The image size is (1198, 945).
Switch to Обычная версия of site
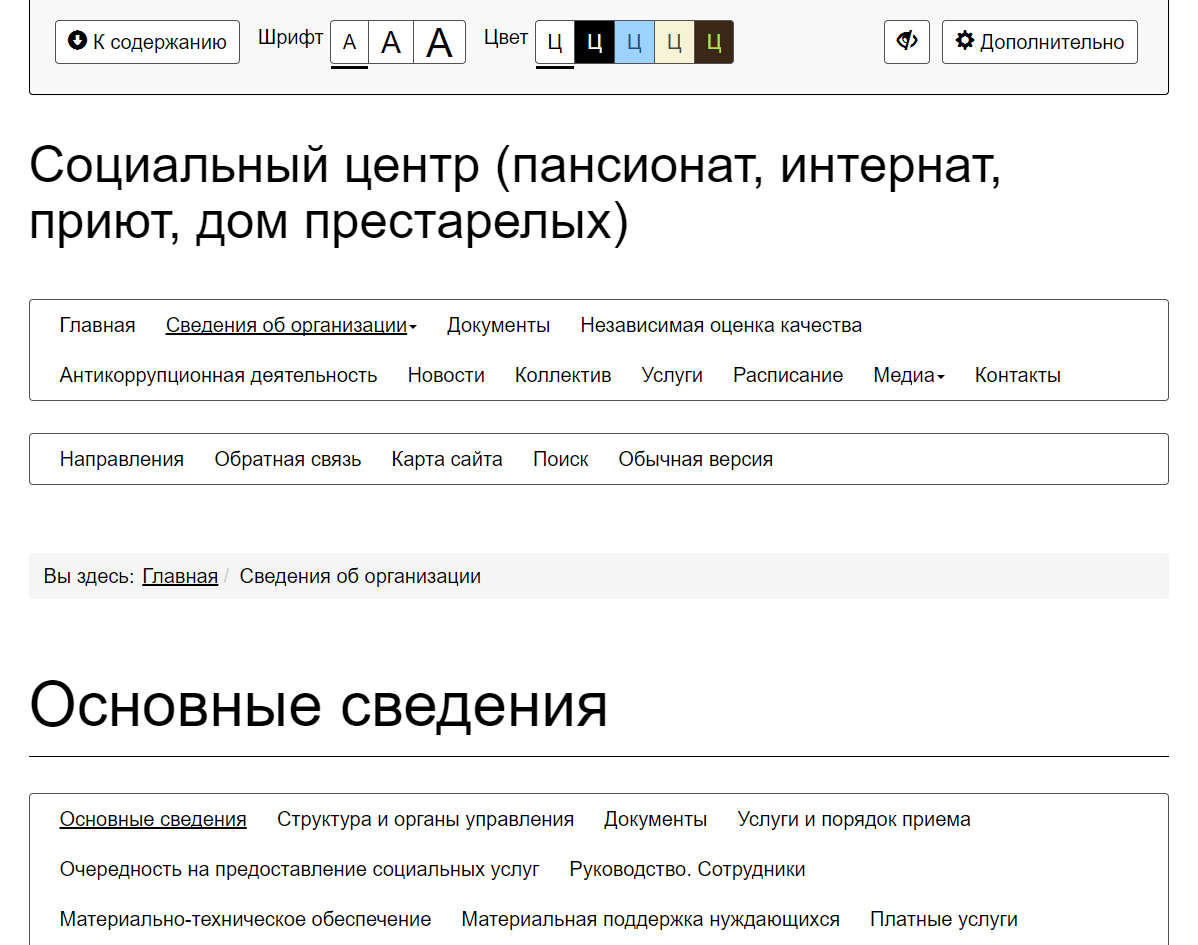pos(695,459)
